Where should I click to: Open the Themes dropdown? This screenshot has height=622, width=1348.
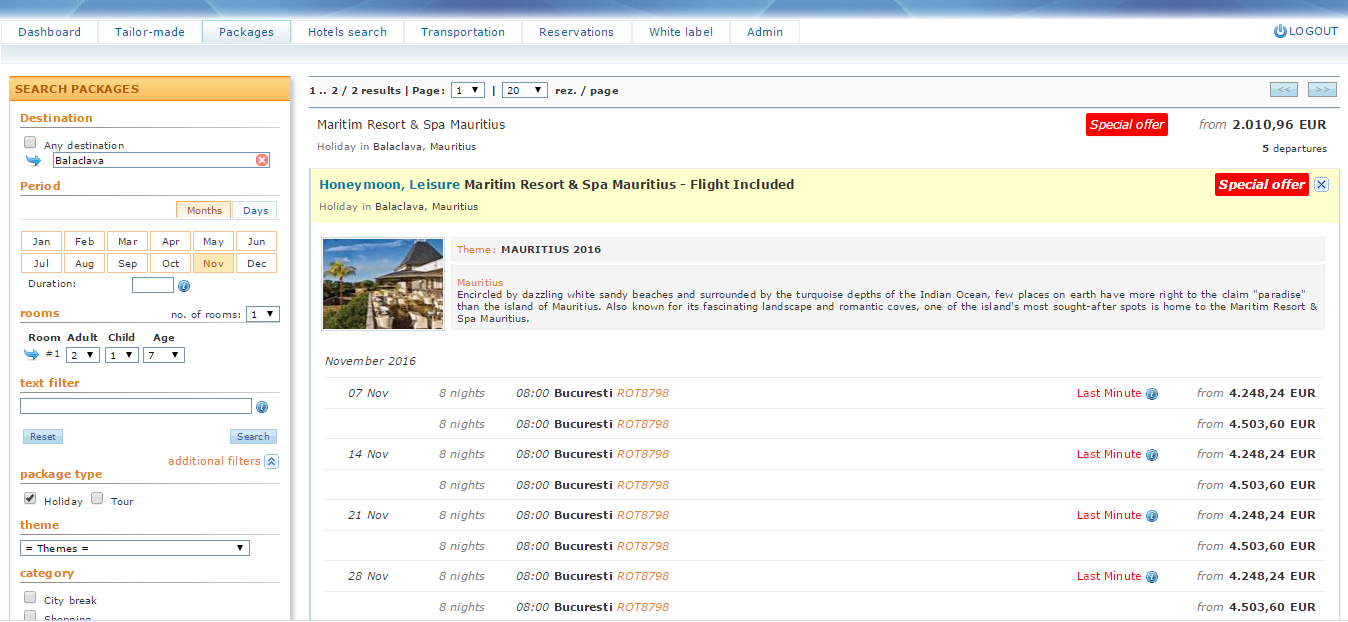click(135, 548)
